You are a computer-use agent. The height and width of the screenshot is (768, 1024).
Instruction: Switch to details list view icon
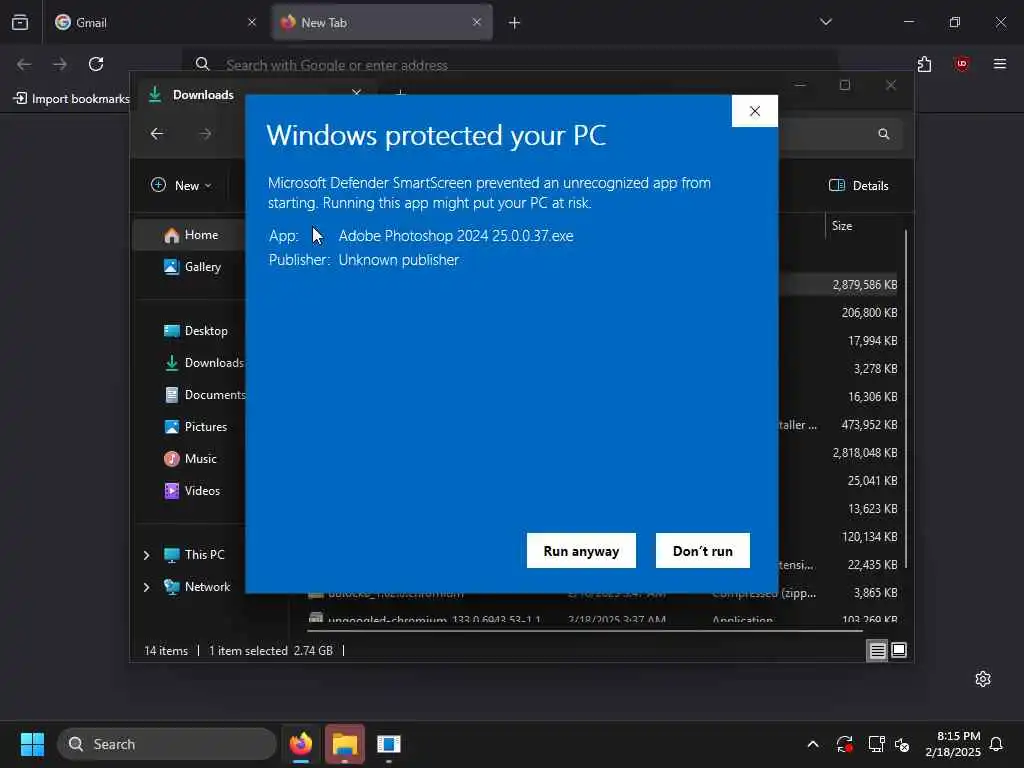tap(877, 650)
